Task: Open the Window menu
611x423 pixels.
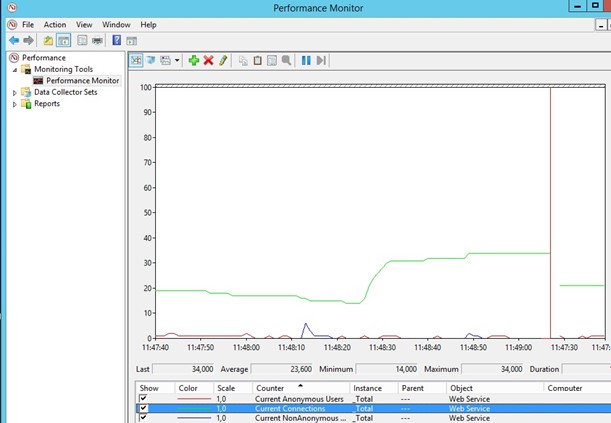Action: coord(116,24)
